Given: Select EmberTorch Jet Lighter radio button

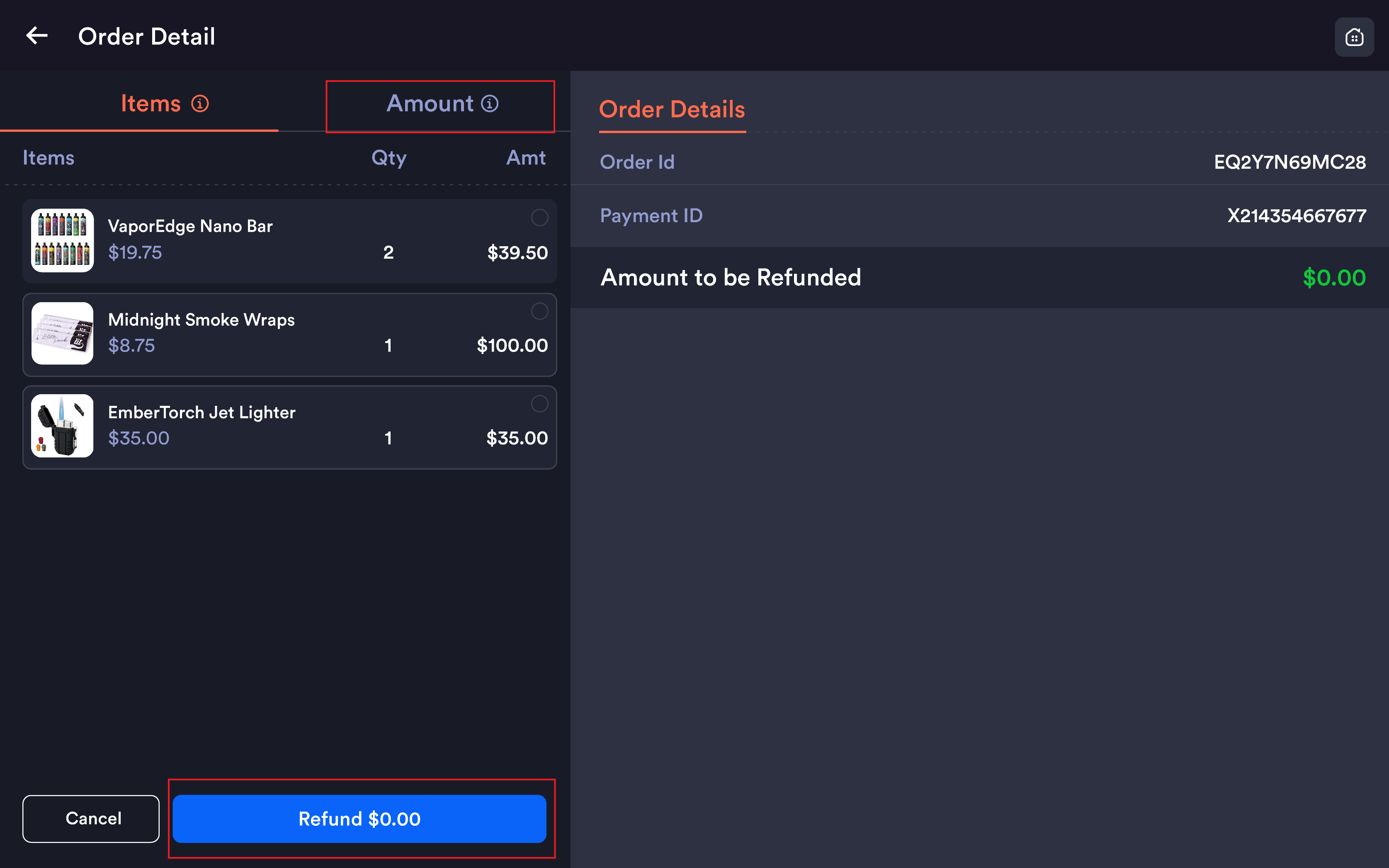Looking at the screenshot, I should click(x=539, y=404).
